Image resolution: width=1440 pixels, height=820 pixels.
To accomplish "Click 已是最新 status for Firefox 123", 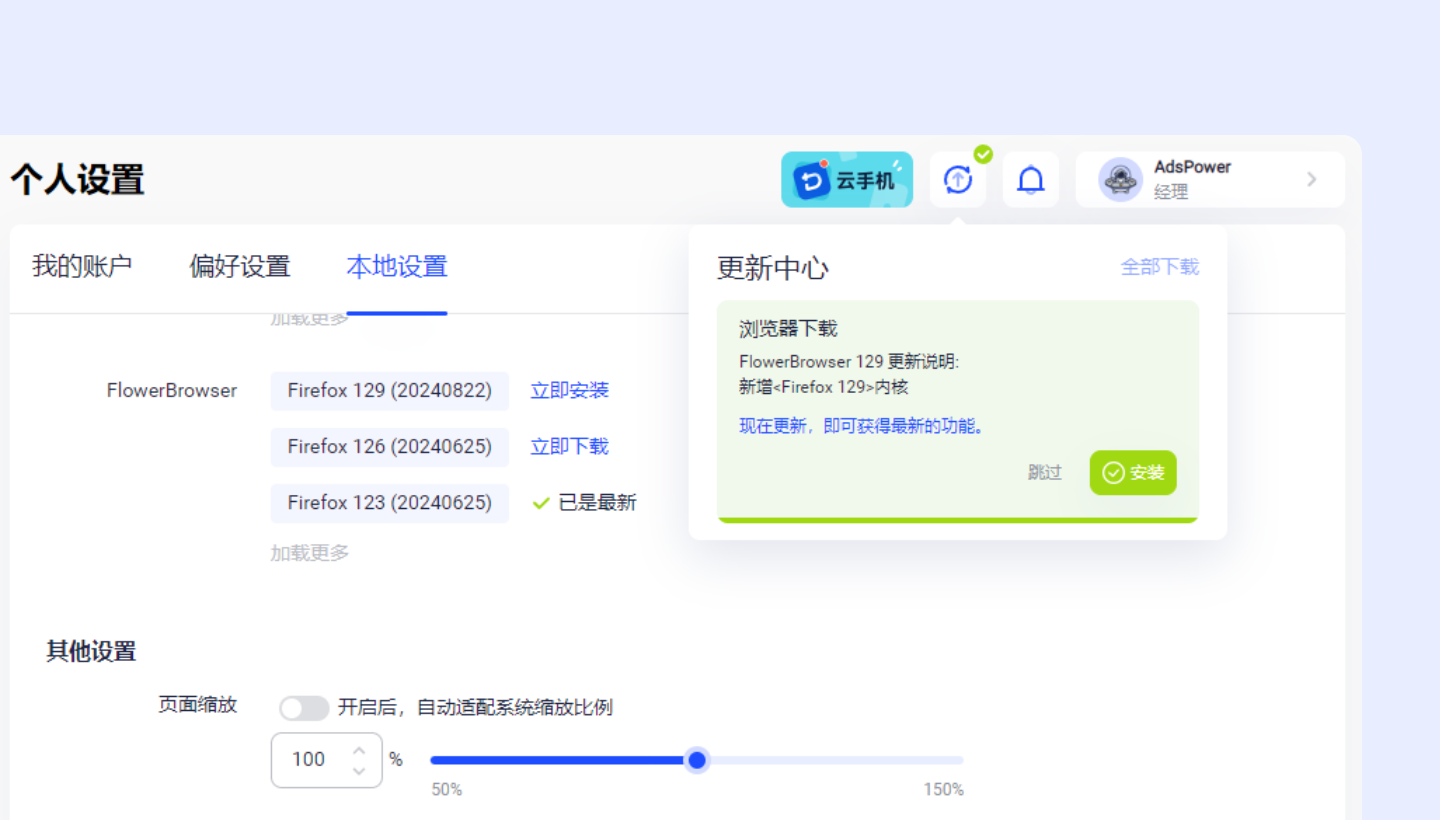I will (x=585, y=503).
